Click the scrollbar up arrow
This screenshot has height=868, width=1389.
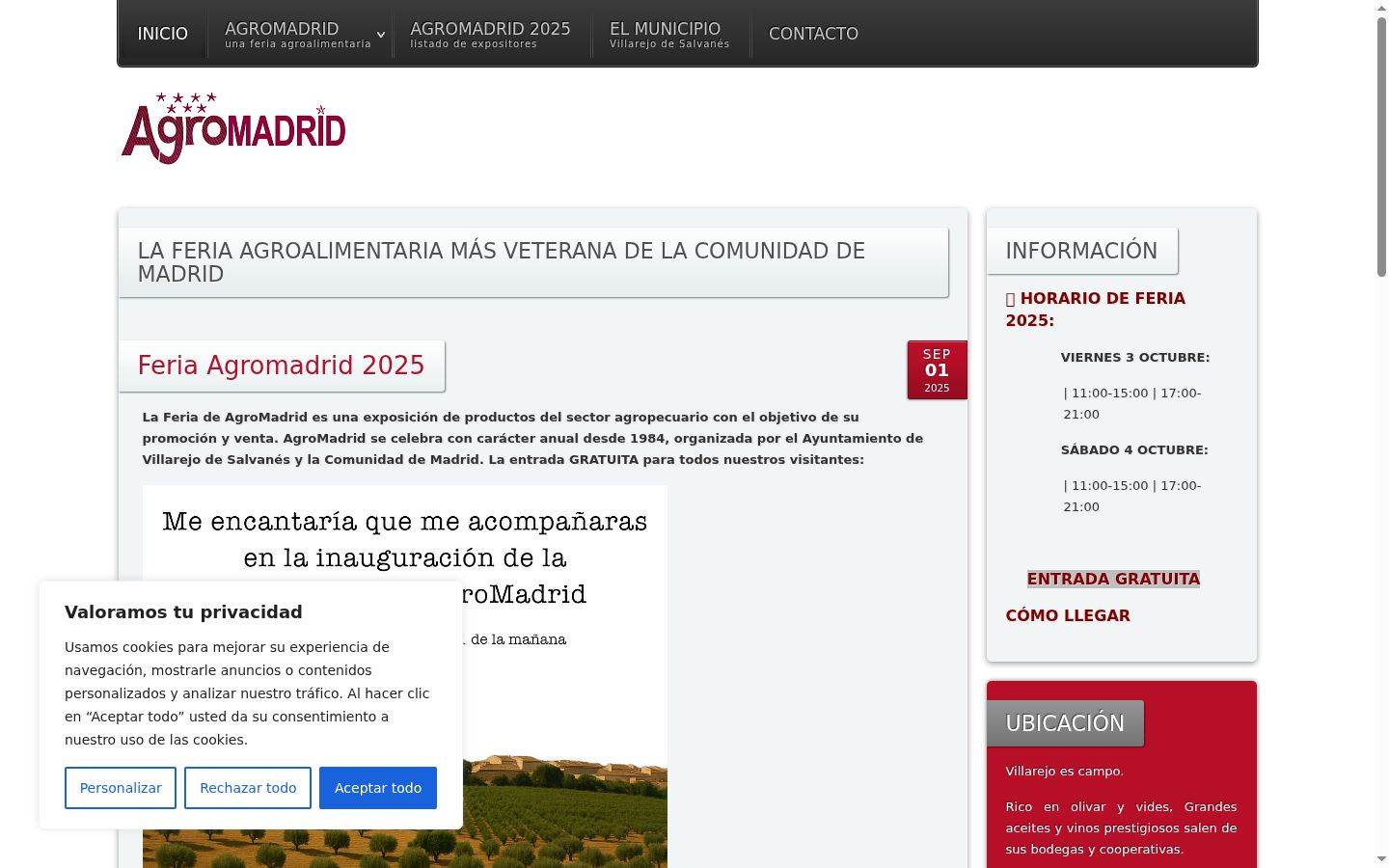[1381, 8]
